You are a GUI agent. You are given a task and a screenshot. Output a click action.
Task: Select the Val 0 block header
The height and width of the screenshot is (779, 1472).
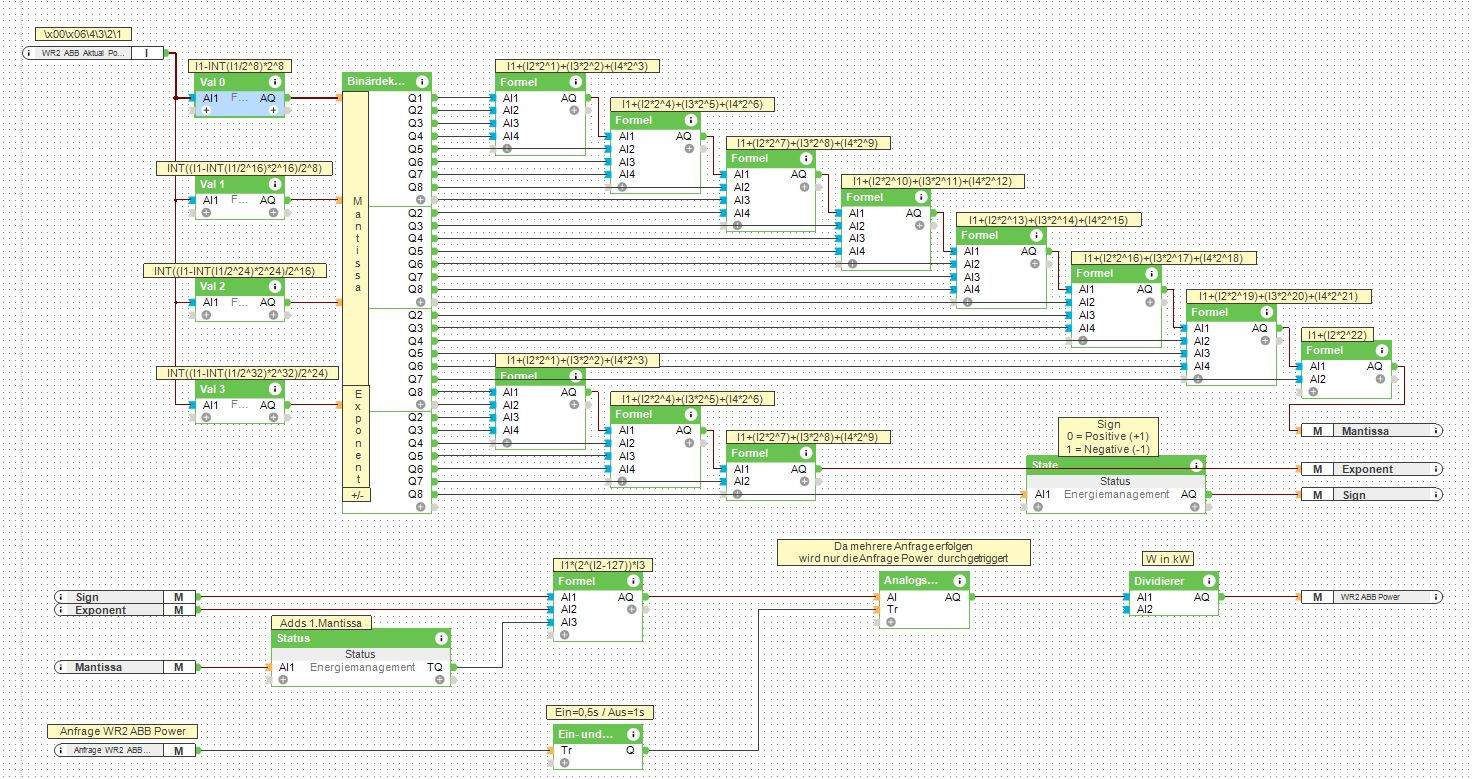[240, 82]
